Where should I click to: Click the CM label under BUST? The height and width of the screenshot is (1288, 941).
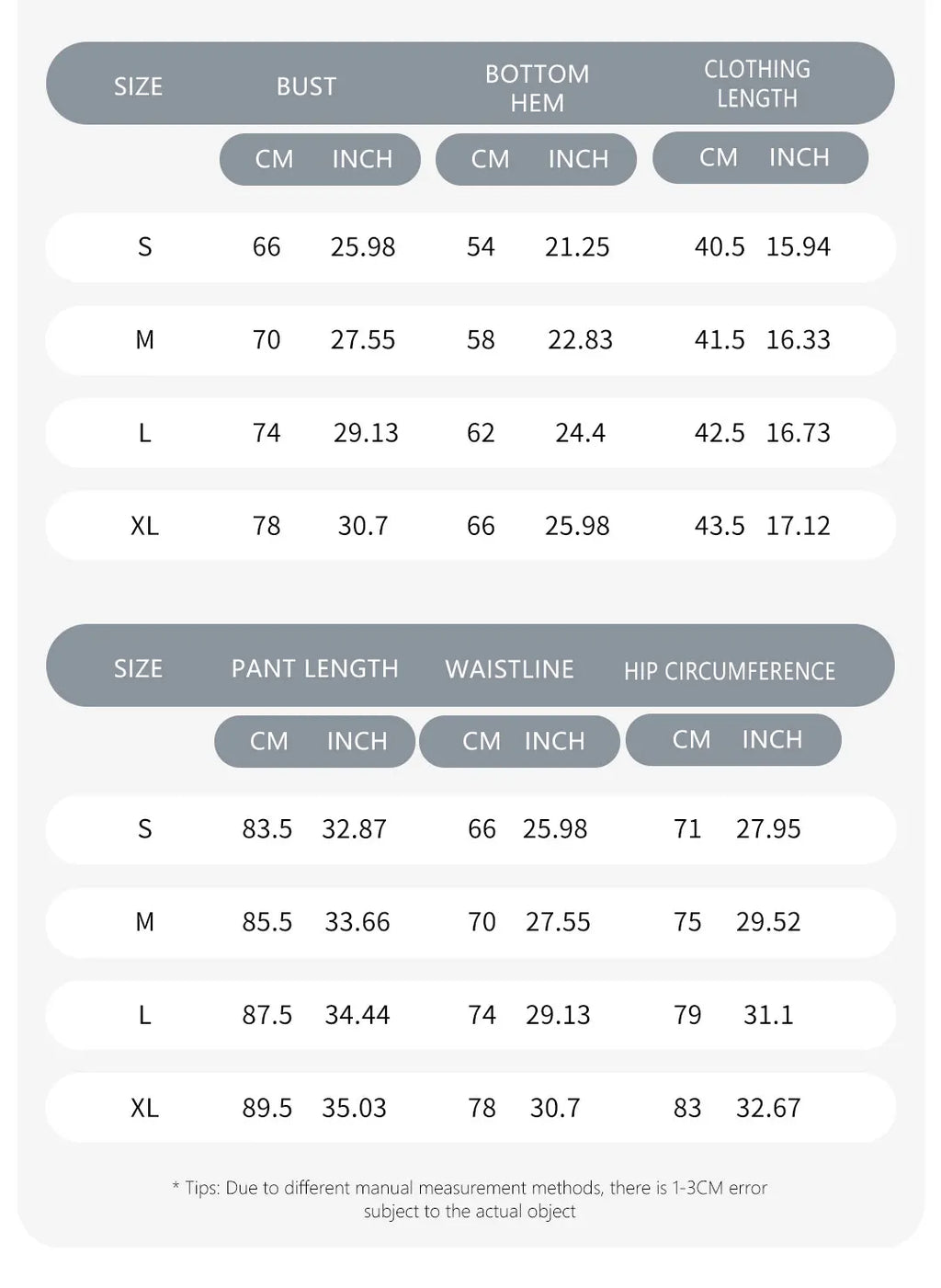tap(274, 159)
